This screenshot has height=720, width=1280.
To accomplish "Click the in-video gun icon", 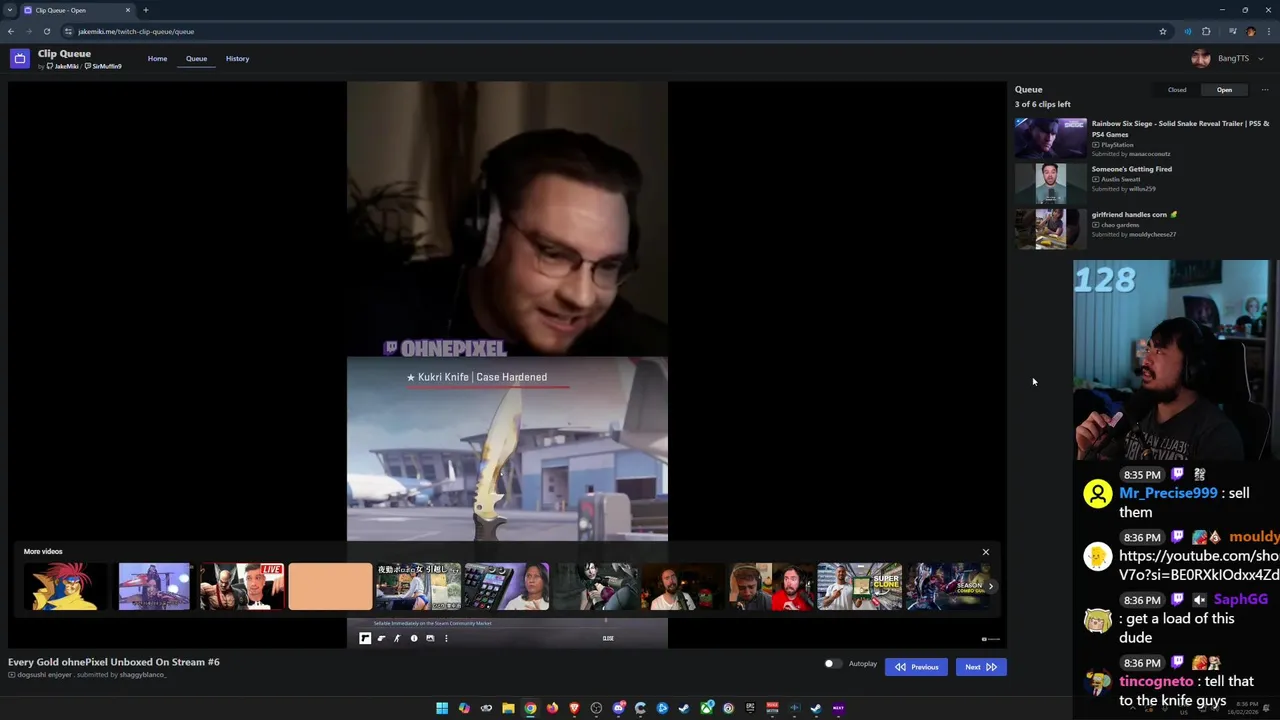I will pyautogui.click(x=381, y=638).
